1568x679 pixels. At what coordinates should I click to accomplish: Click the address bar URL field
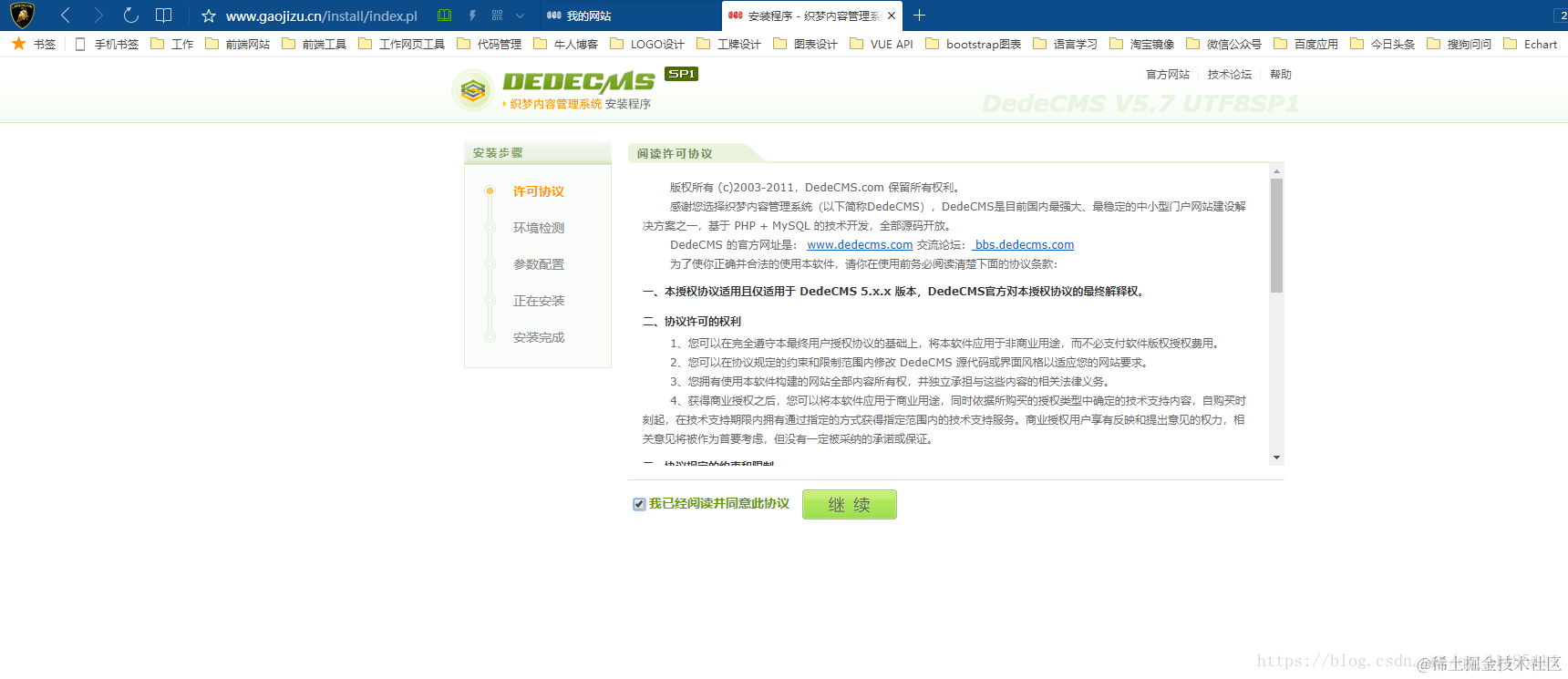(322, 15)
